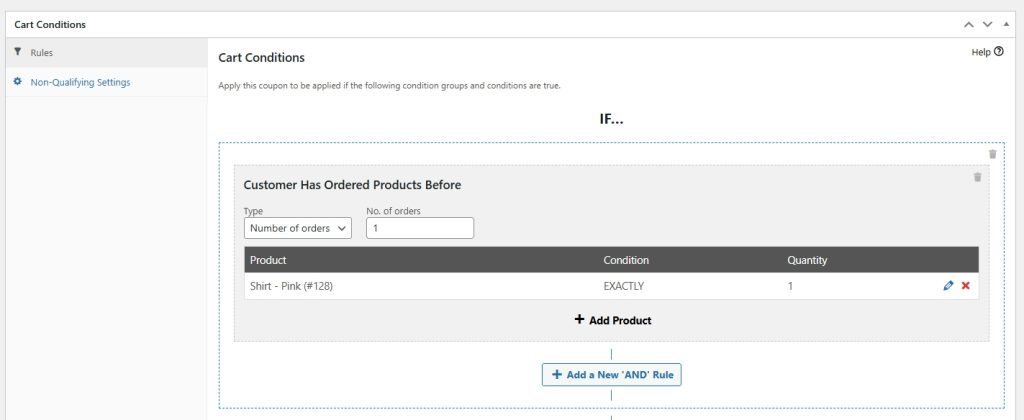
Task: Move Cart Conditions panel down
Action: [987, 25]
